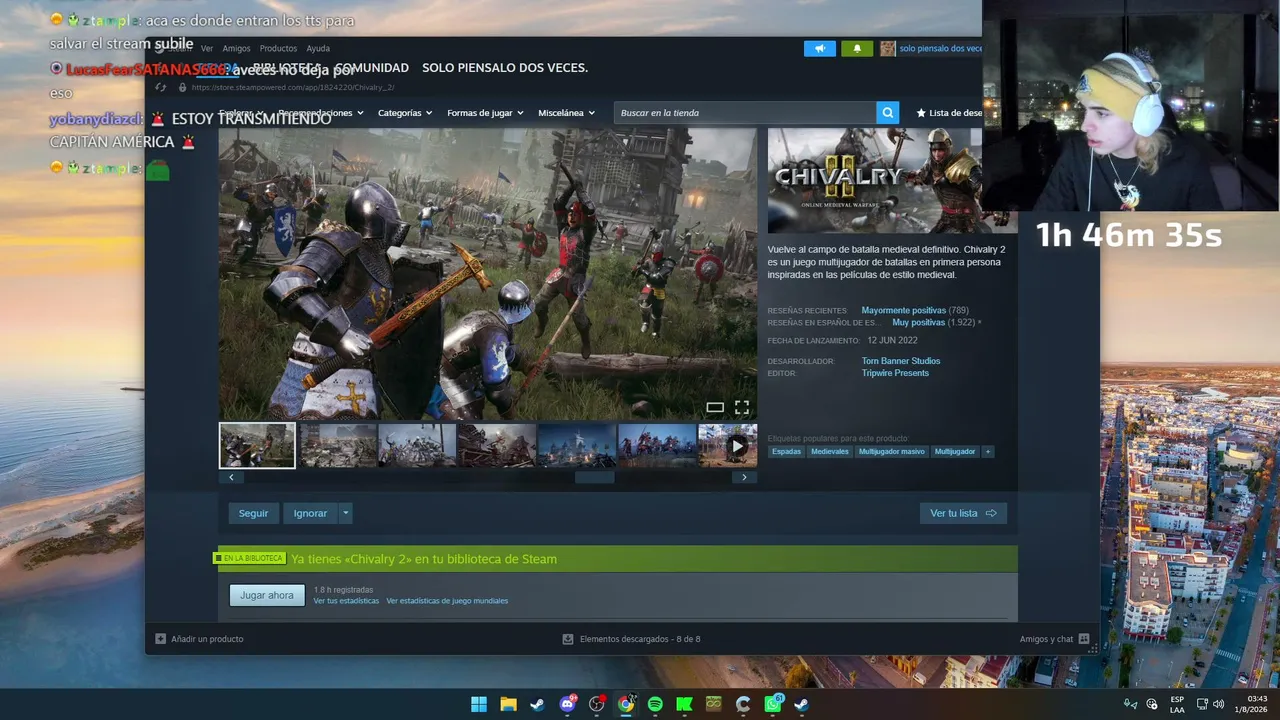Open the account name dropdown in the header
This screenshot has height=720, width=1280.
[x=940, y=48]
